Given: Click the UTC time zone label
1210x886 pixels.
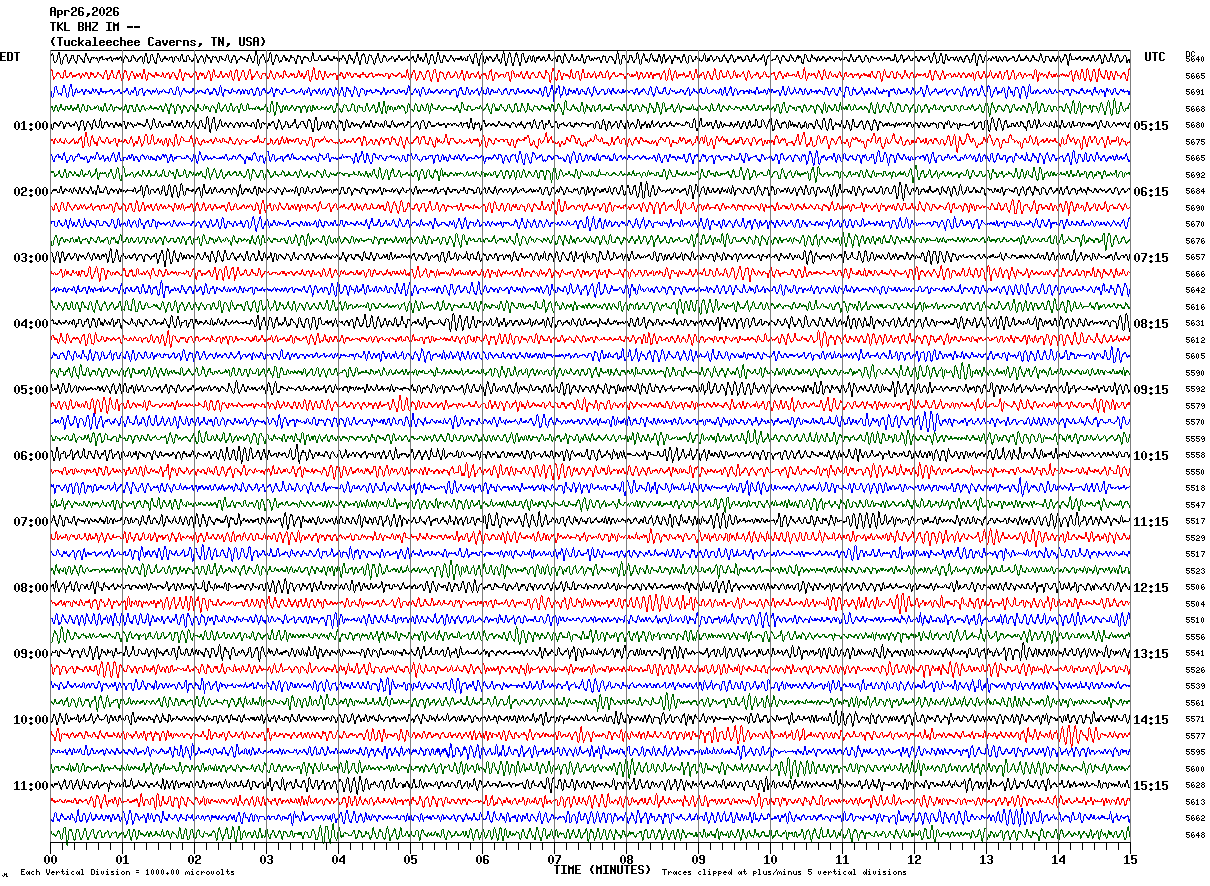Looking at the screenshot, I should point(1155,57).
